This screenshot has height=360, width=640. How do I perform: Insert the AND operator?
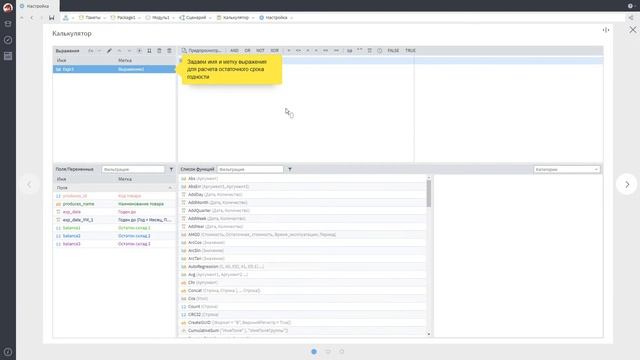234,50
